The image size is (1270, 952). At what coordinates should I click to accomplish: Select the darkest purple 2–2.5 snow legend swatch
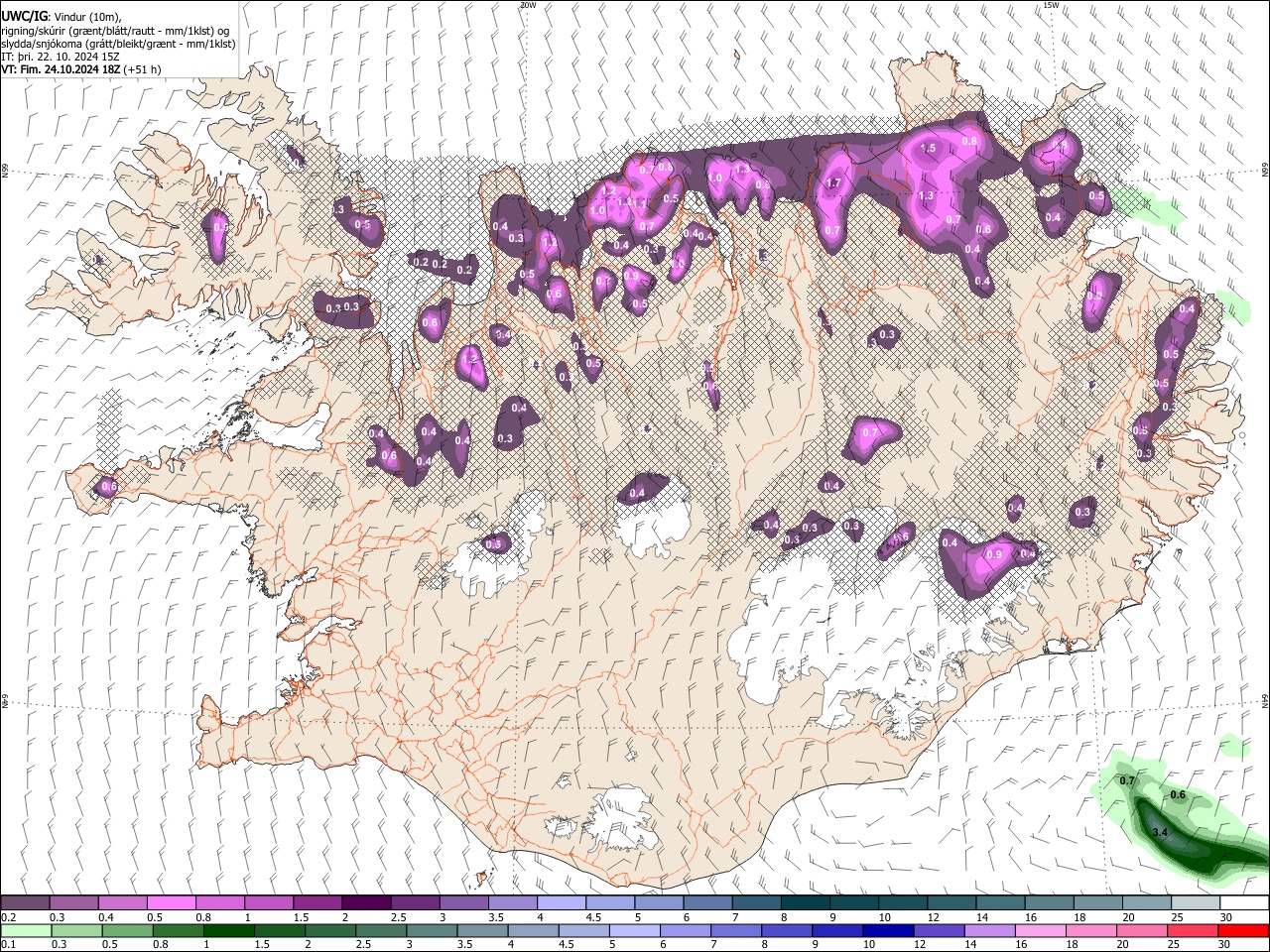pyautogui.click(x=366, y=903)
